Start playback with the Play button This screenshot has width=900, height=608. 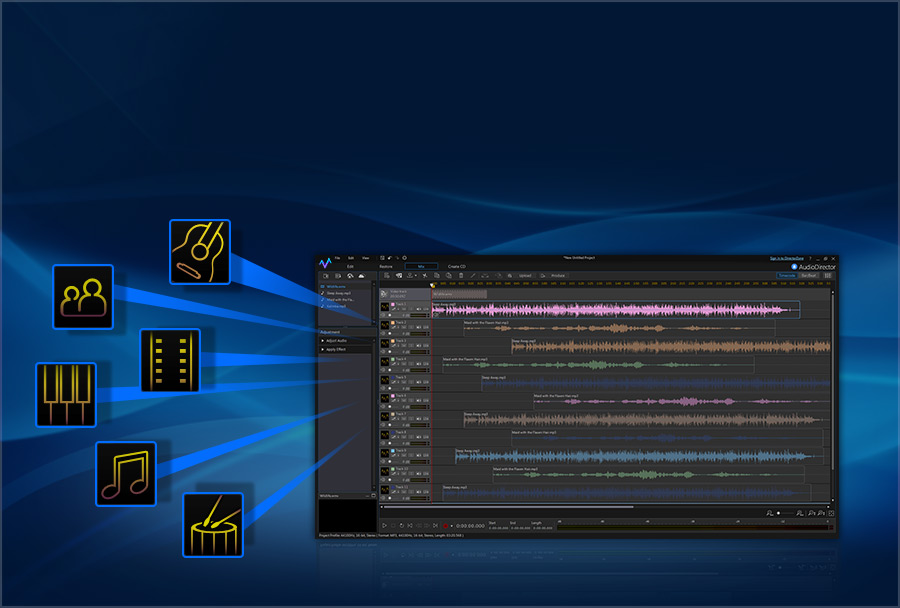[x=385, y=525]
